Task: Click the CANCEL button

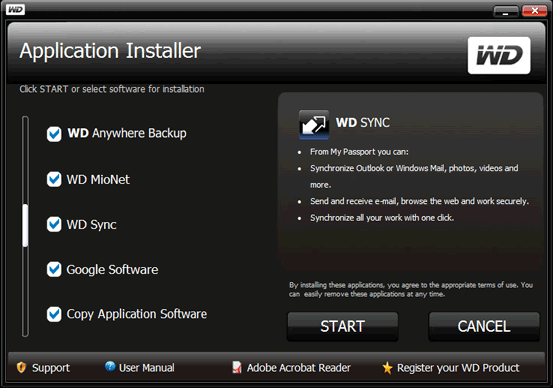Action: click(484, 326)
